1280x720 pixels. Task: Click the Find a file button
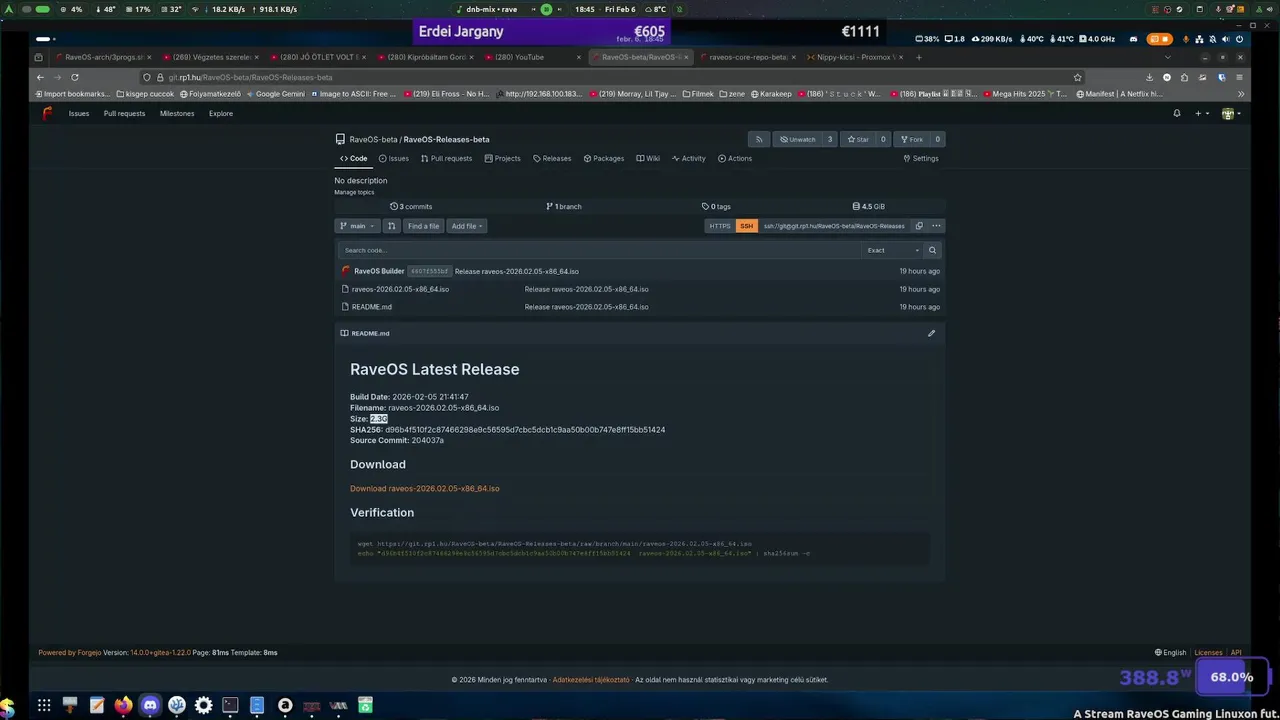(423, 226)
